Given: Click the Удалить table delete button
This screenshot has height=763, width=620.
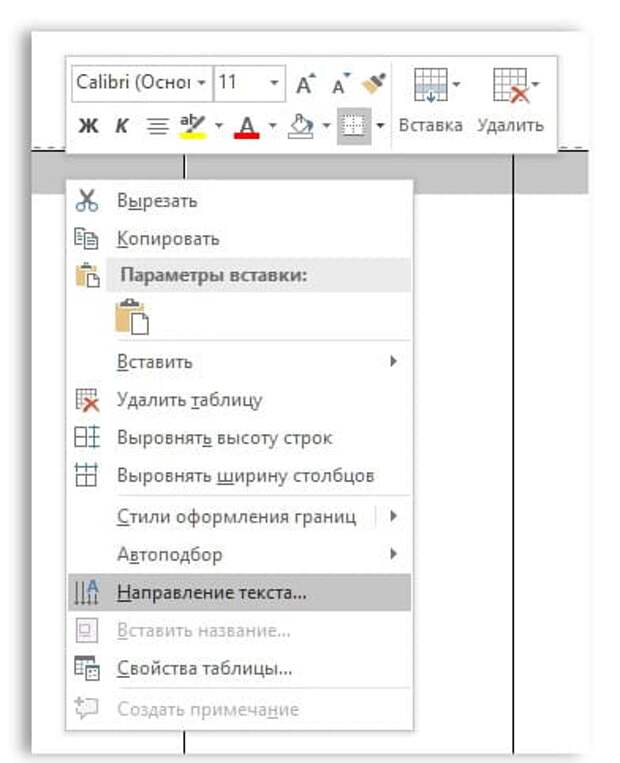Looking at the screenshot, I should (511, 101).
